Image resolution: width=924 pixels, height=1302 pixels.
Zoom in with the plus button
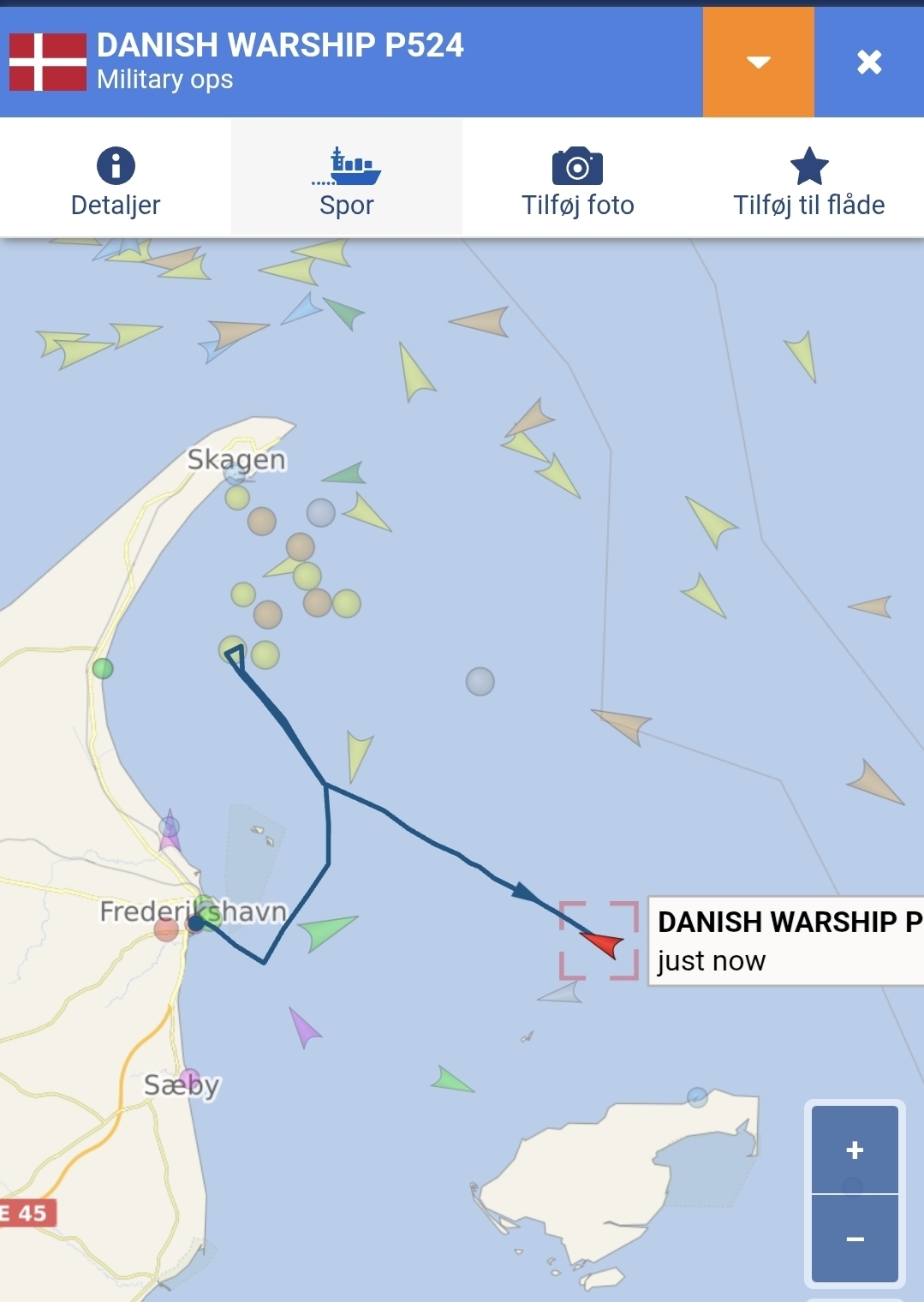[855, 1150]
